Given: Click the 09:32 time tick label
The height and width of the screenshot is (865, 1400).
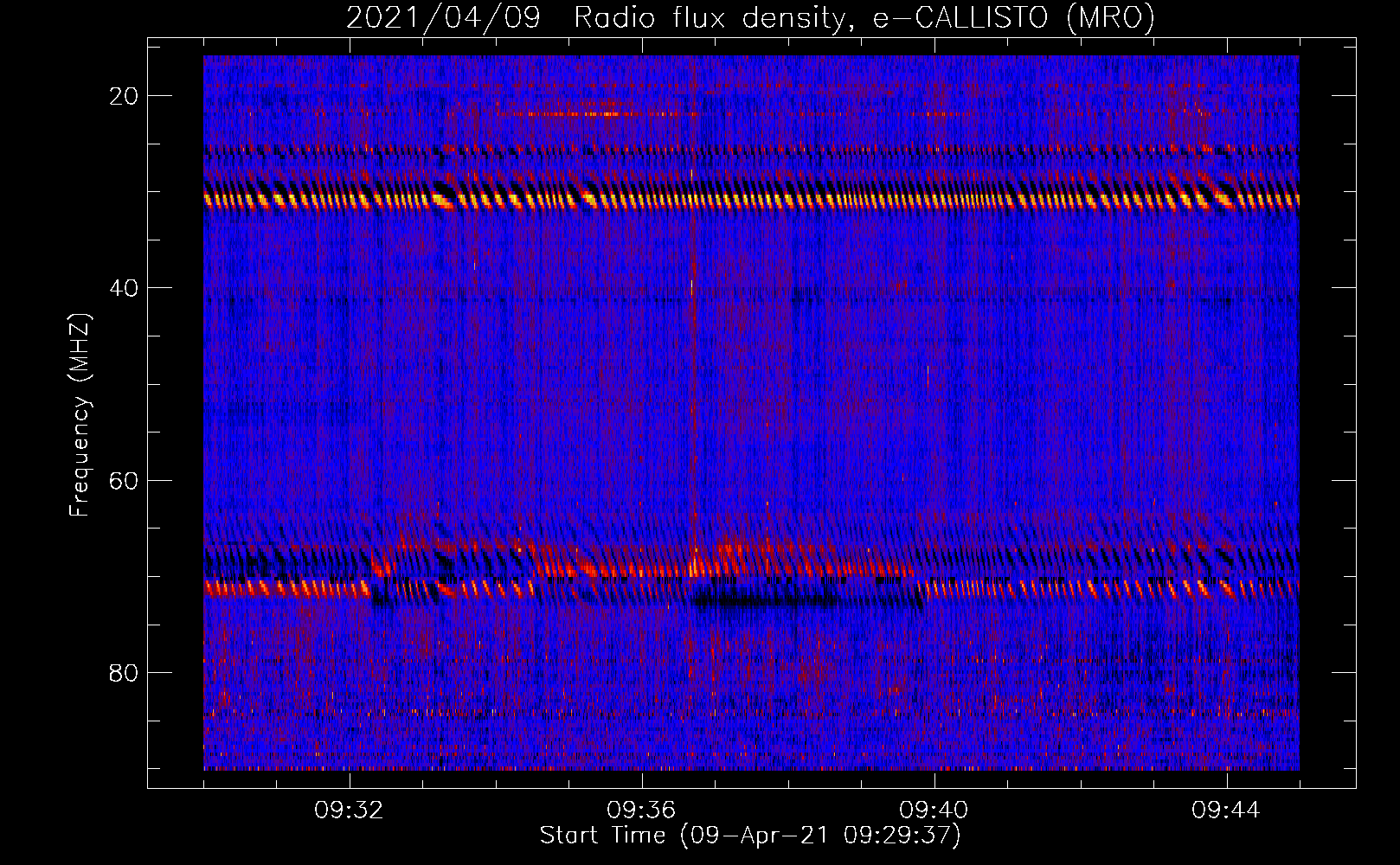Looking at the screenshot, I should pos(350,811).
